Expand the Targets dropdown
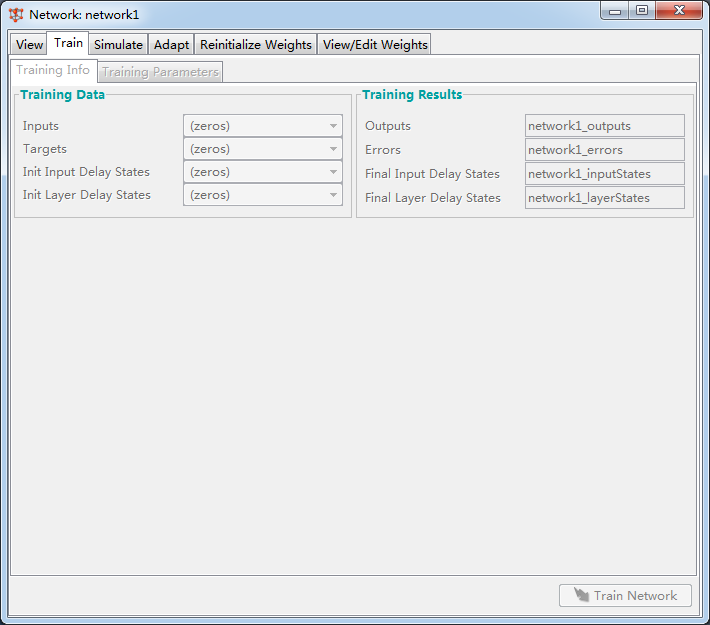Image resolution: width=710 pixels, height=625 pixels. [263, 149]
